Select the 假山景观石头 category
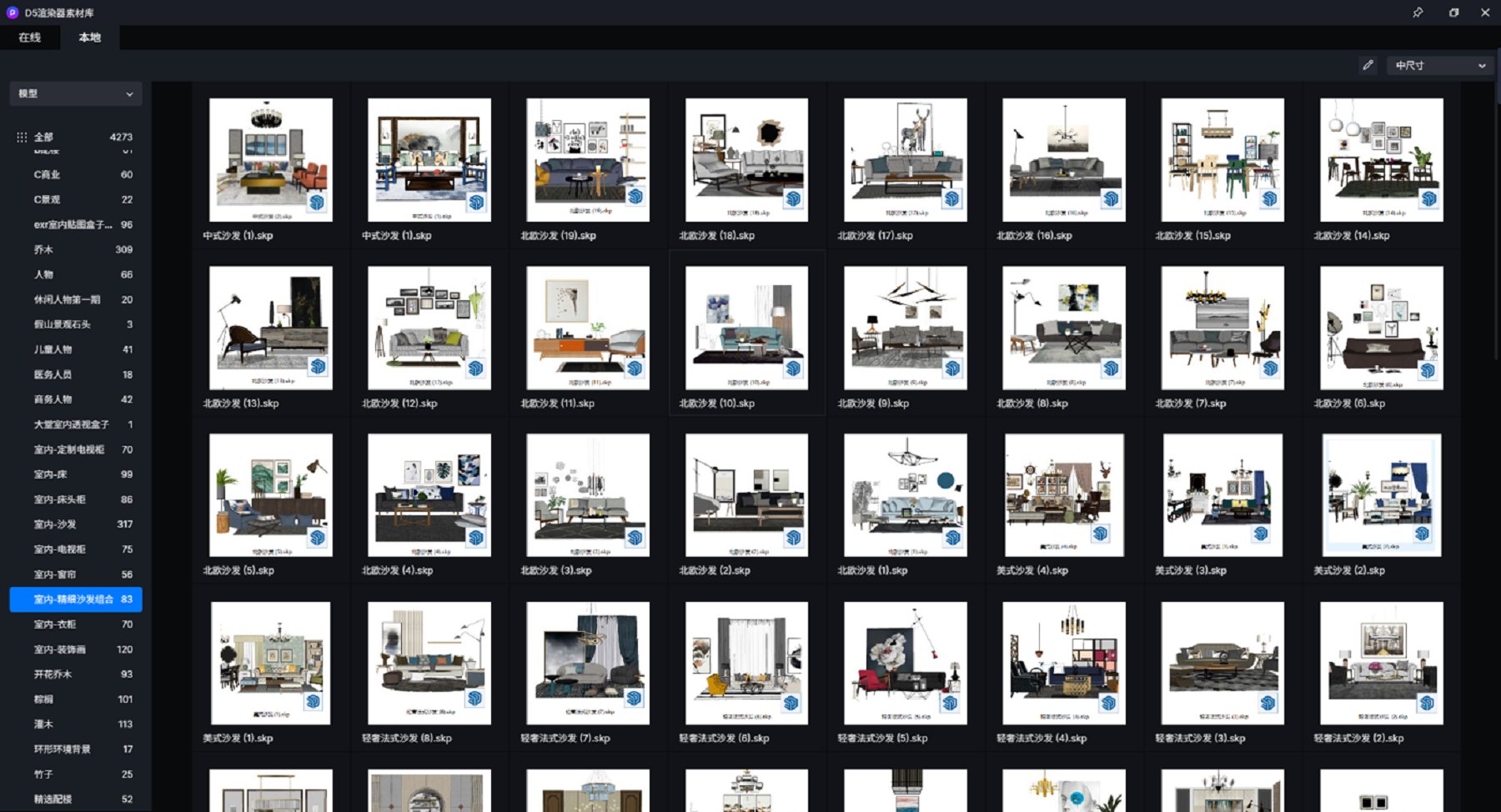1501x812 pixels. coord(76,324)
